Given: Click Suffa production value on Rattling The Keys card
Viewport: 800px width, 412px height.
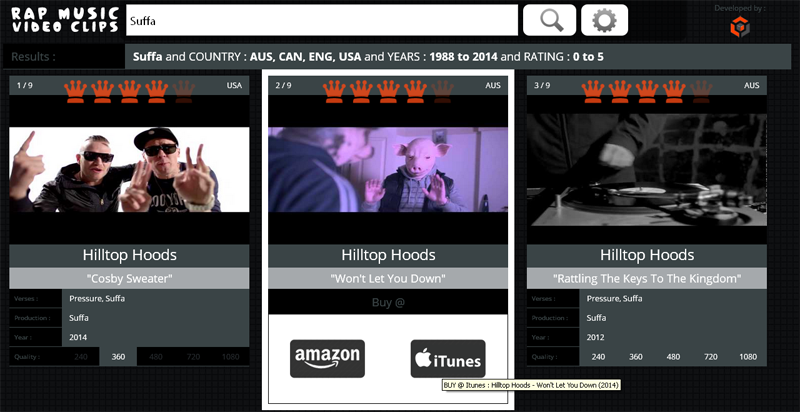Looking at the screenshot, I should pyautogui.click(x=596, y=318).
